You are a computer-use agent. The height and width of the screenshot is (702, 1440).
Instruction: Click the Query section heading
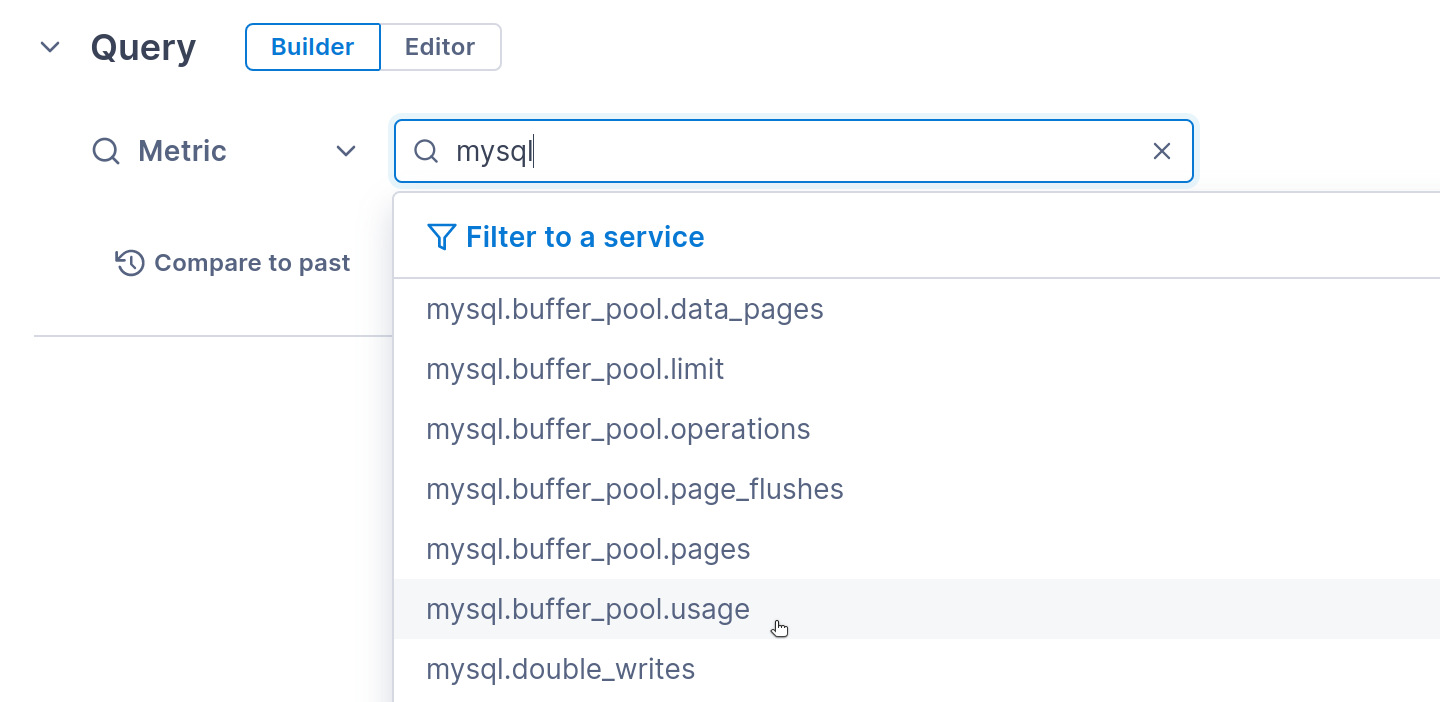[143, 47]
